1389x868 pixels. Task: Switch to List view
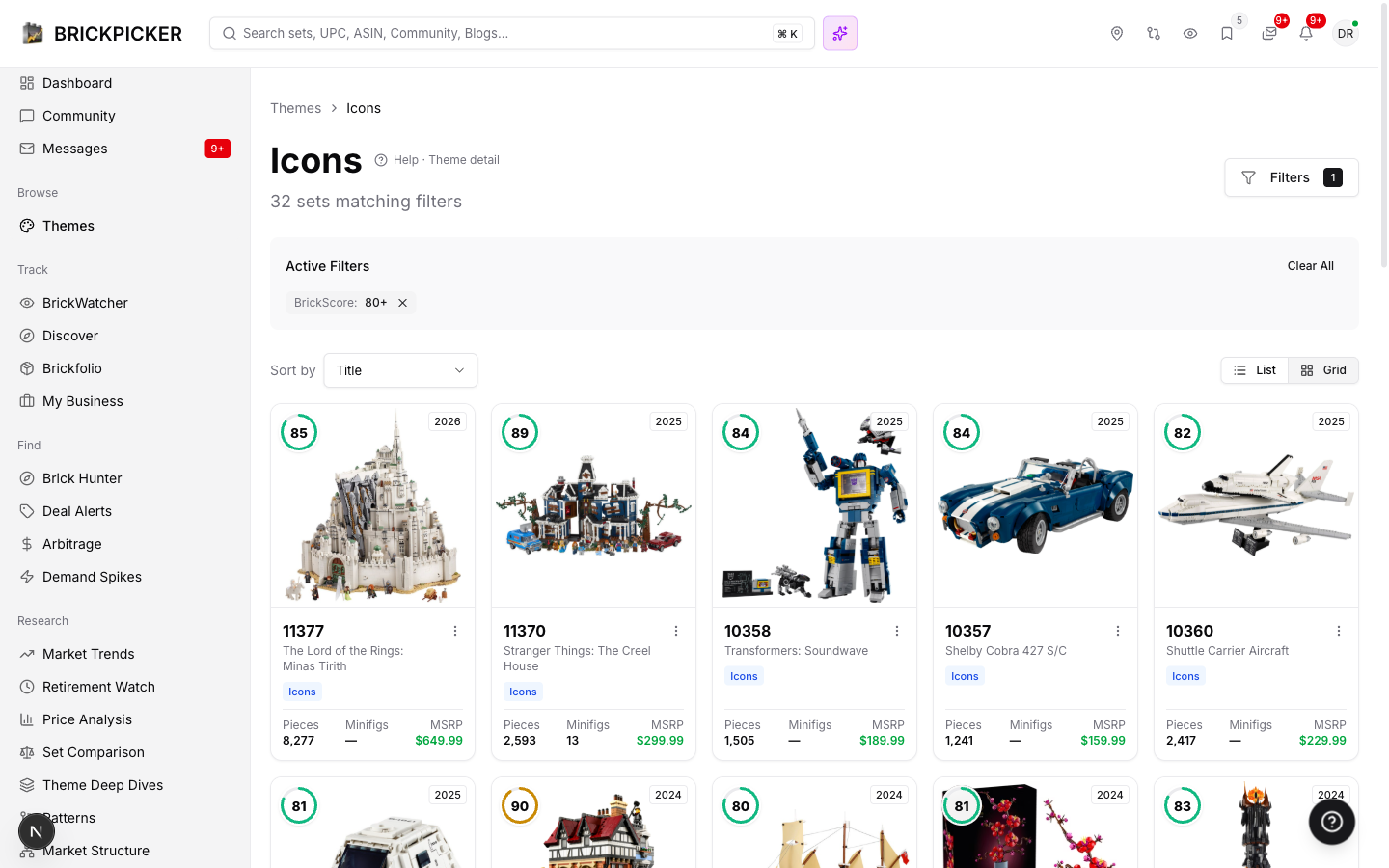(x=1255, y=370)
